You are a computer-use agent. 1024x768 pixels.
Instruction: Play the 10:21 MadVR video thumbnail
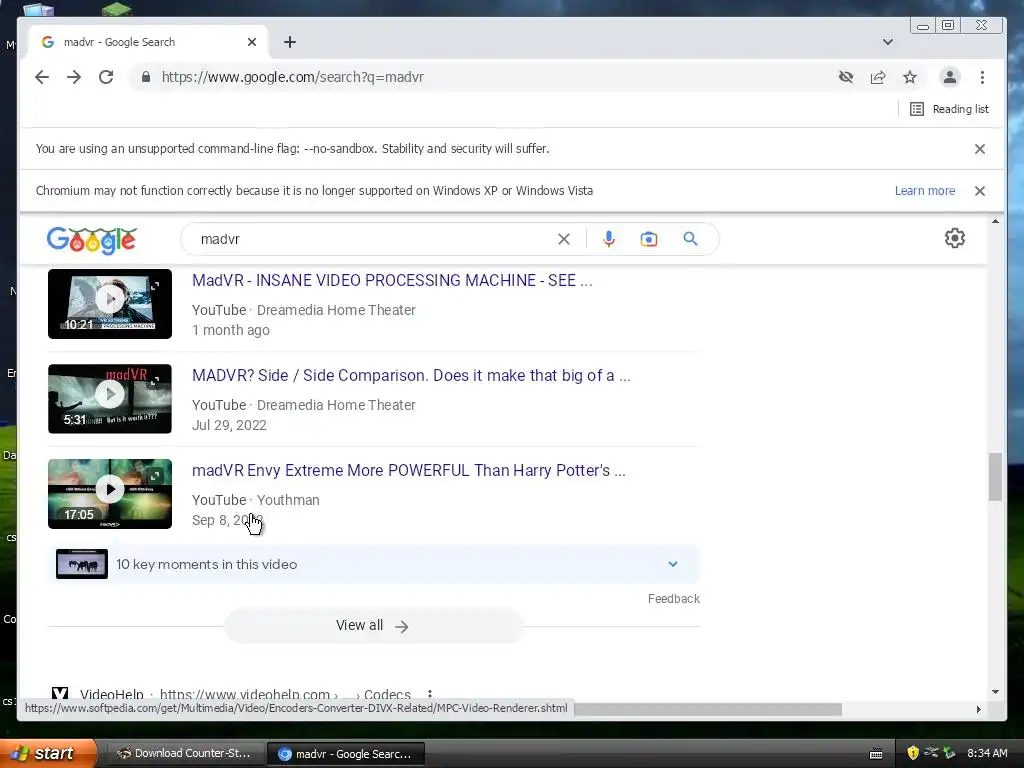110,304
